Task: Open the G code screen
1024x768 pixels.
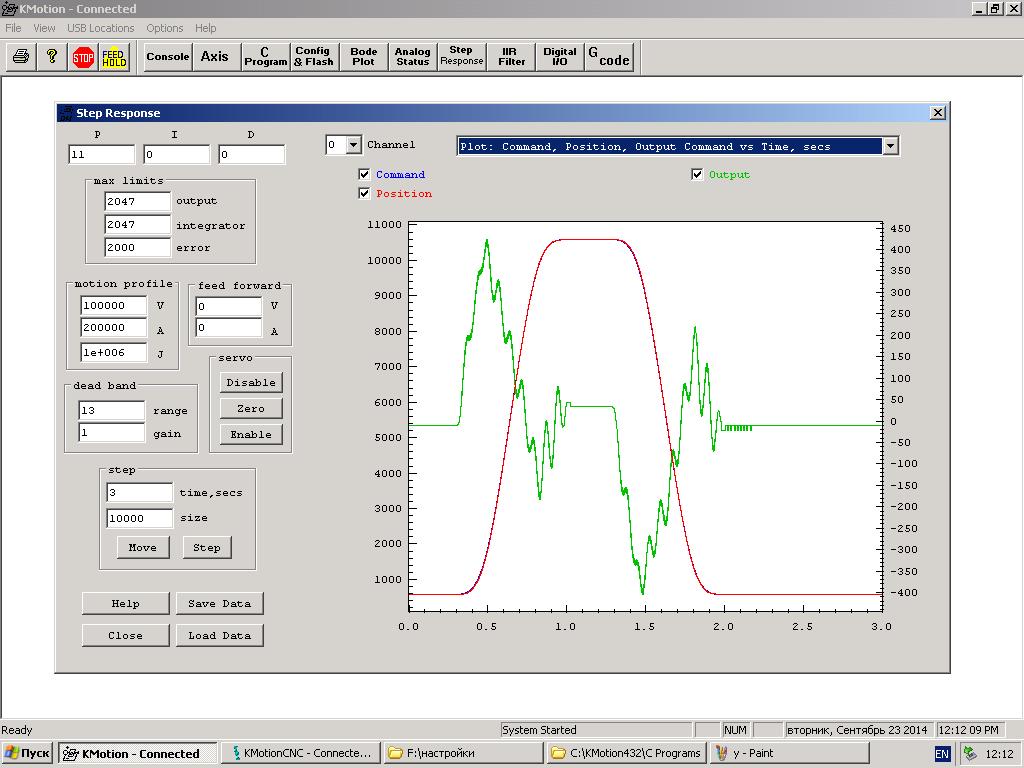Action: coord(608,57)
